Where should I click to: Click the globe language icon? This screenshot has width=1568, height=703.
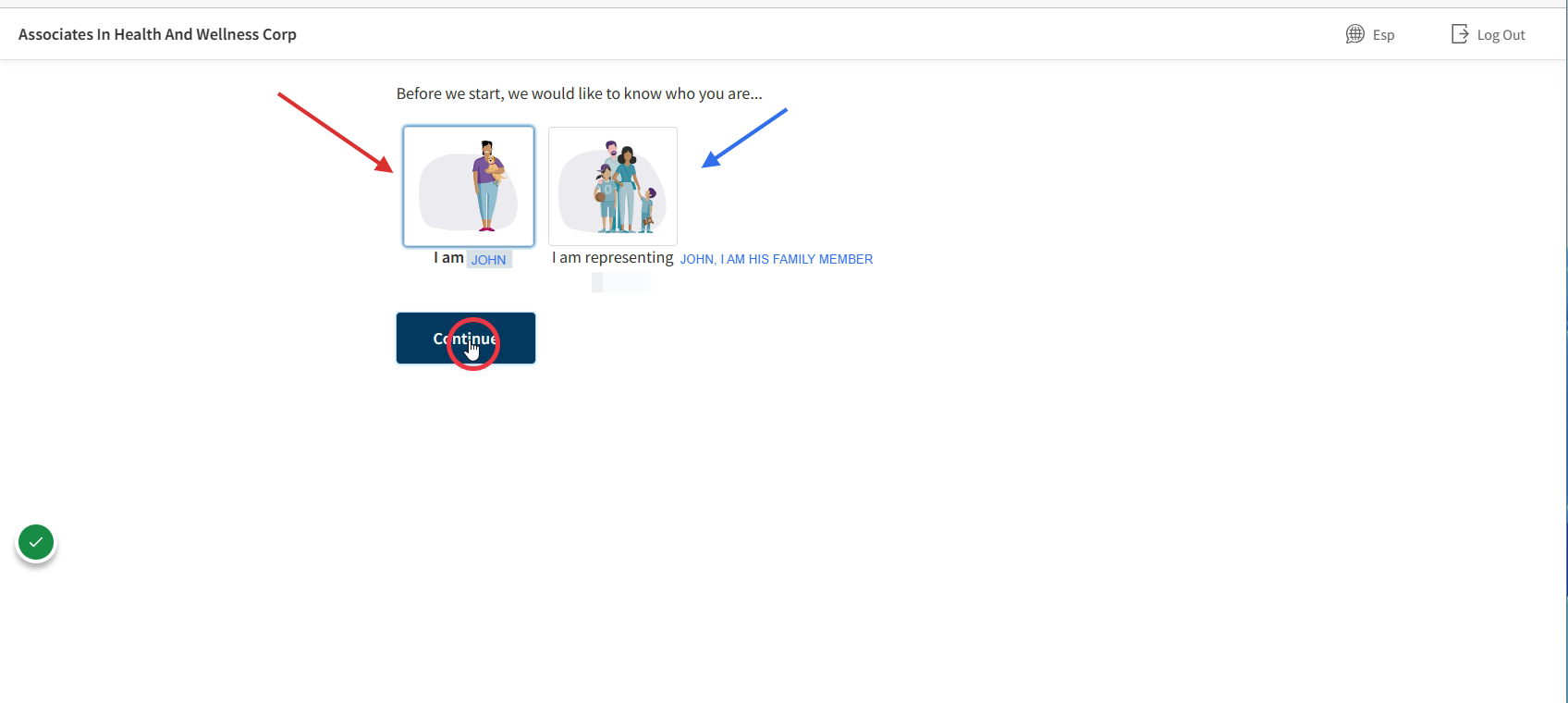click(1354, 34)
